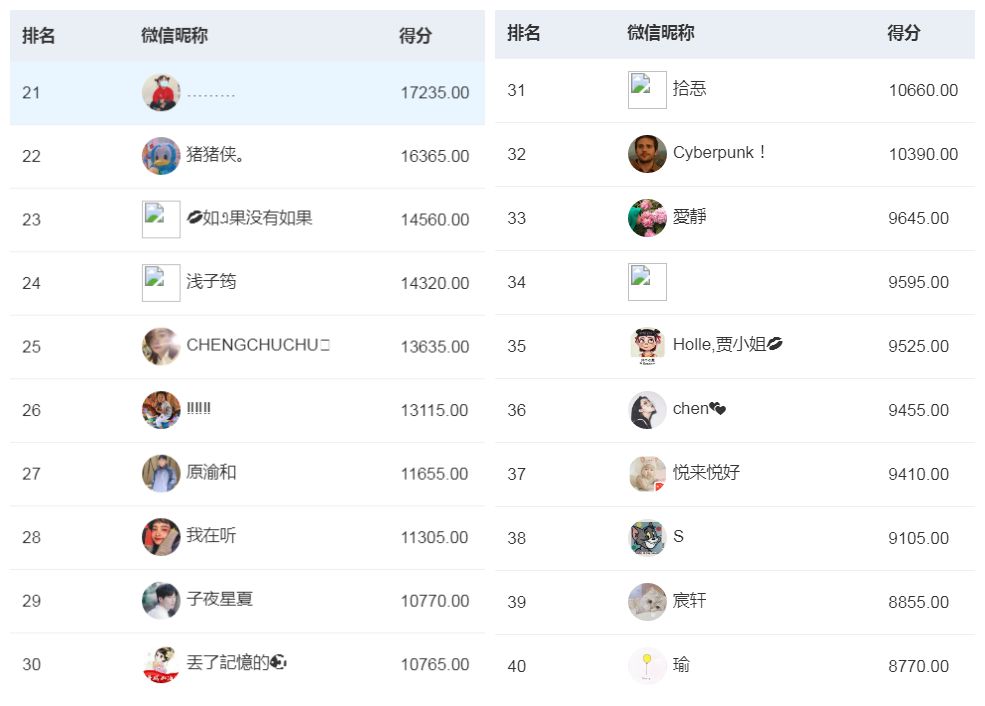This screenshot has height=706, width=985.
Task: Click the cat avatar beside 宸轩
Action: (x=647, y=602)
